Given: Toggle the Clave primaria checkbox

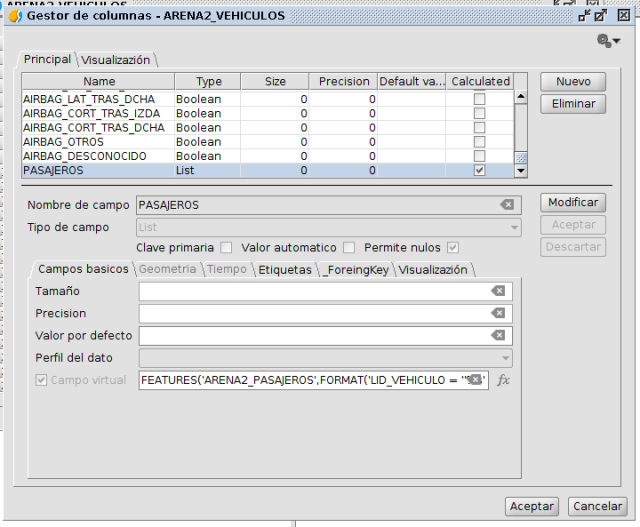Looking at the screenshot, I should 226,247.
